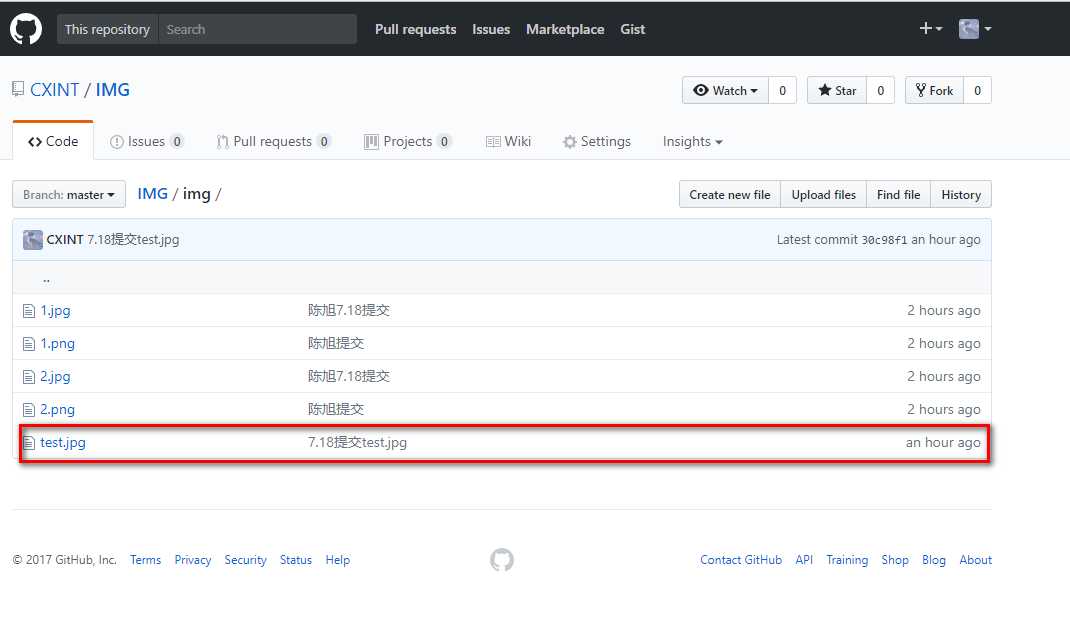
Task: Open latest commit 30c98f1
Action: pos(884,240)
